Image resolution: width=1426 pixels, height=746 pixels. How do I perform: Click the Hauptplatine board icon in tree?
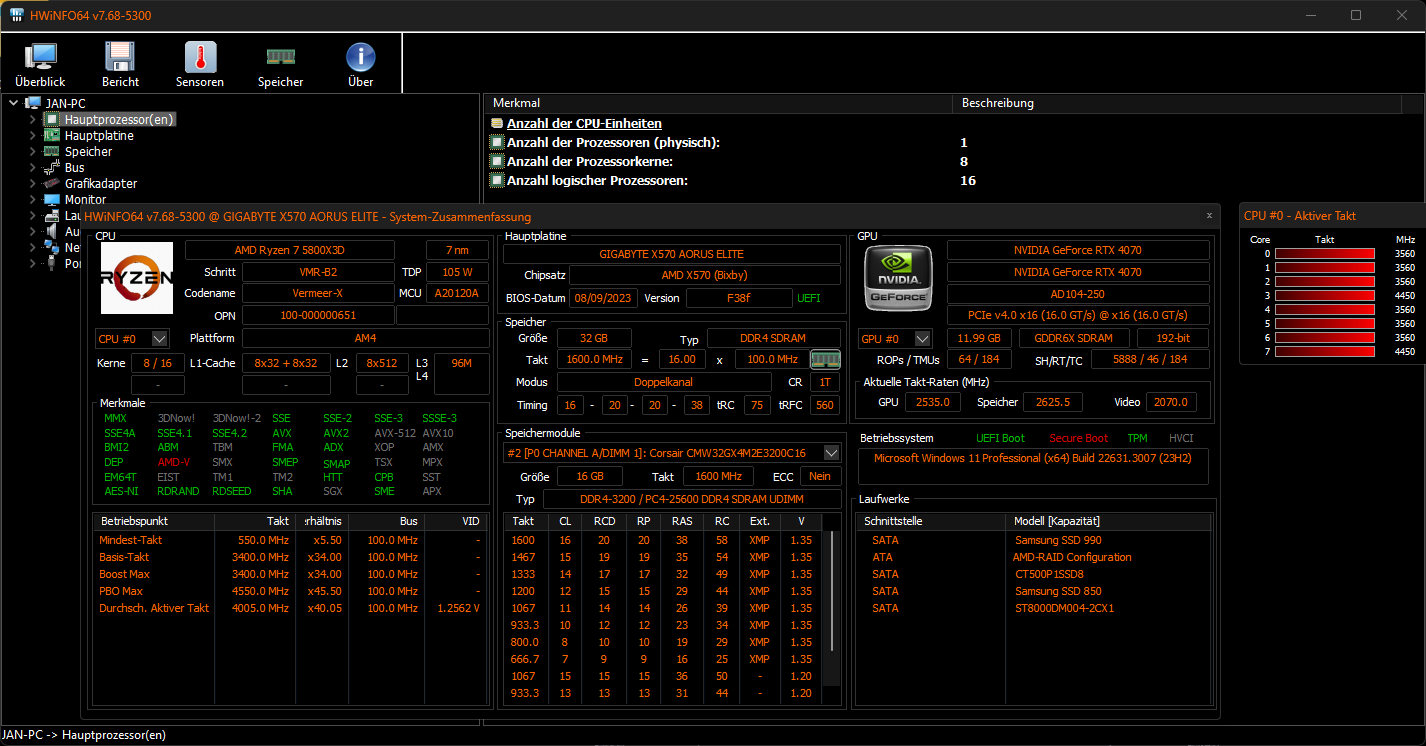52,135
